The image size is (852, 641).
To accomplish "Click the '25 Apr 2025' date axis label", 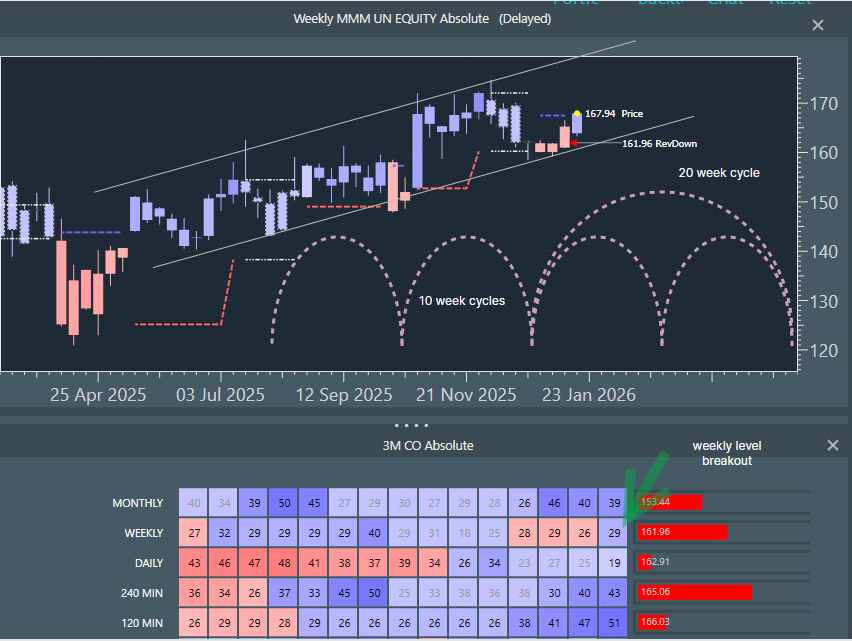I will pyautogui.click(x=98, y=395).
